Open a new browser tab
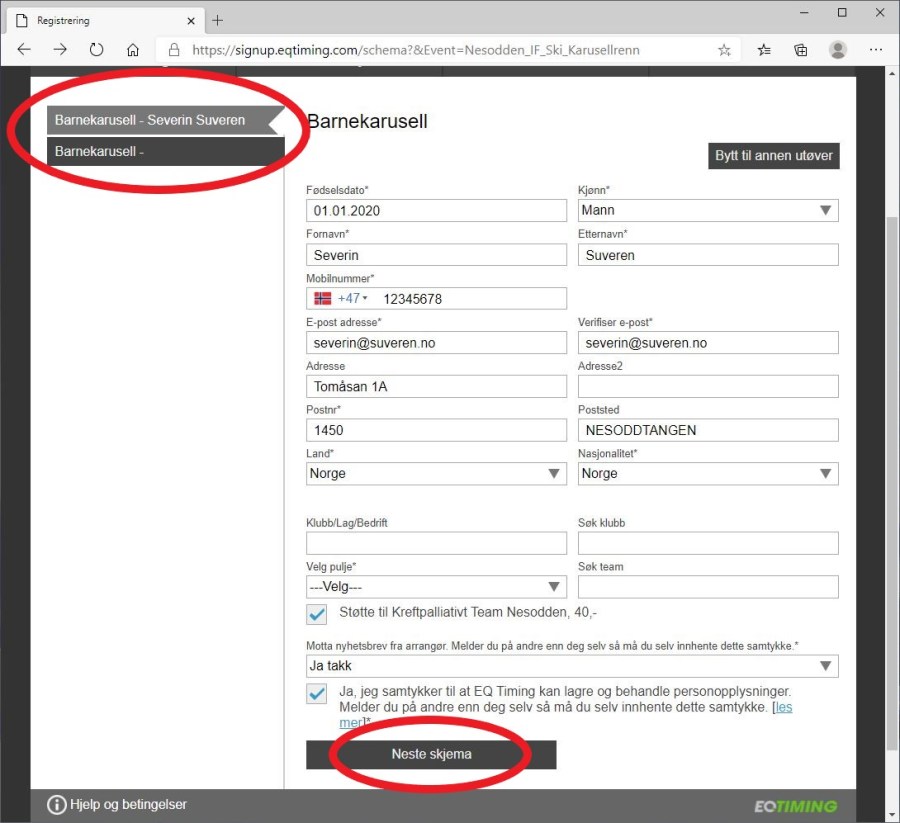The image size is (900, 823). point(218,20)
